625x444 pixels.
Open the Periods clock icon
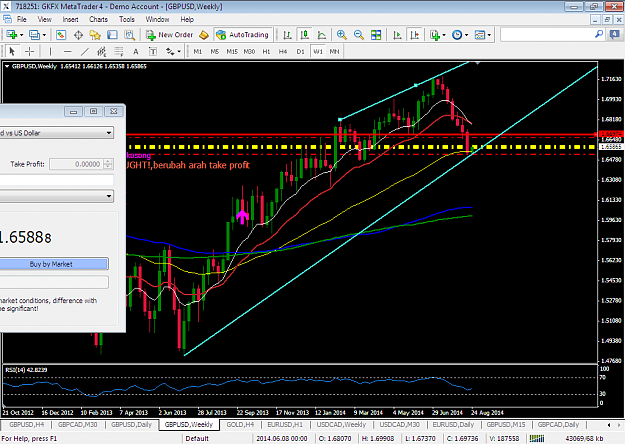coord(457,35)
